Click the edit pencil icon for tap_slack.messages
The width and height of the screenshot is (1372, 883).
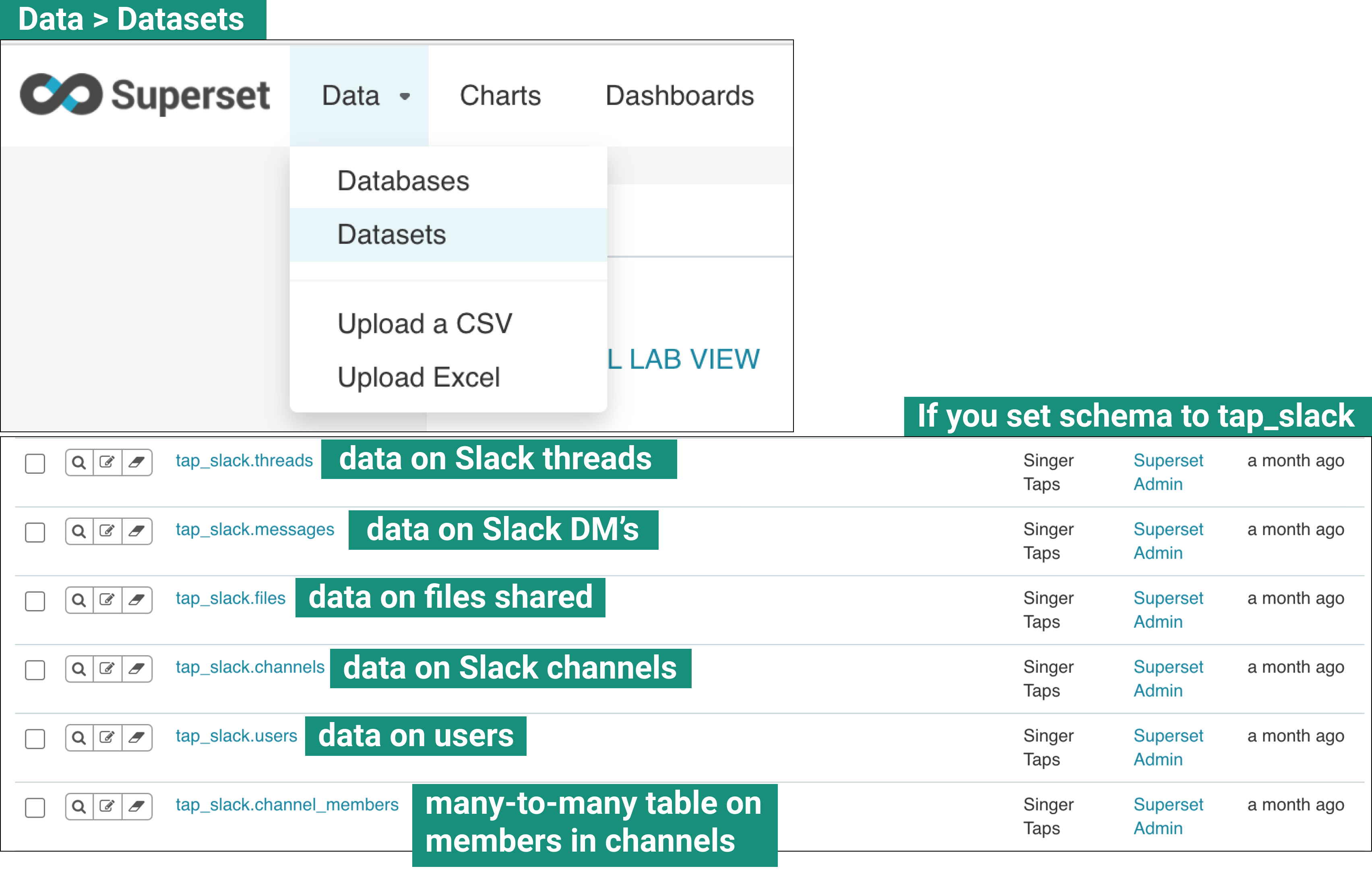[108, 531]
